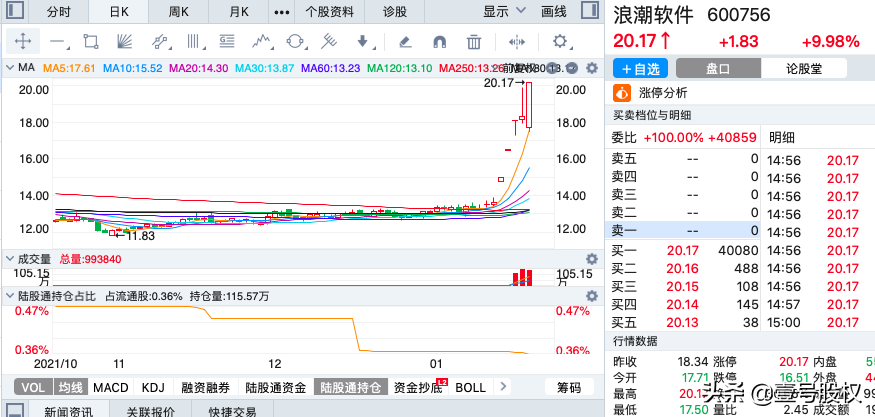The image size is (875, 417).
Task: Toggle the BOLL indicator
Action: point(470,387)
